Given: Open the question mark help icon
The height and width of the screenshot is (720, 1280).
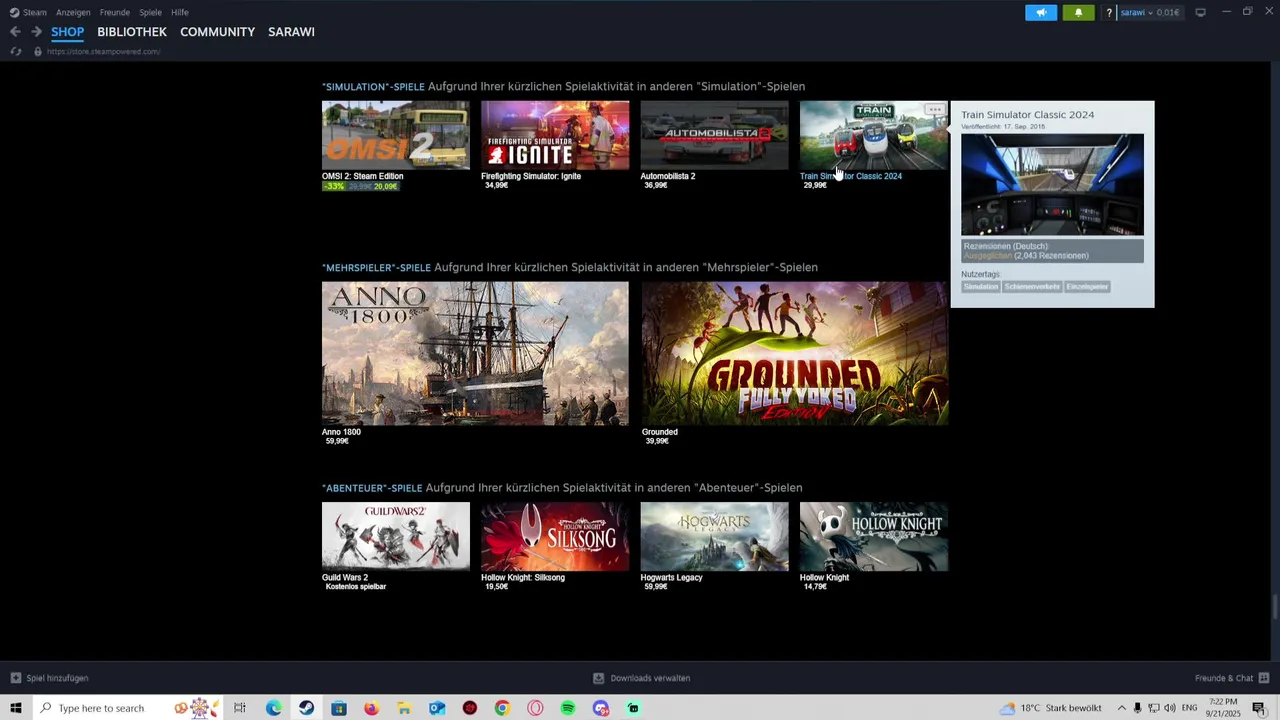Looking at the screenshot, I should (1109, 13).
